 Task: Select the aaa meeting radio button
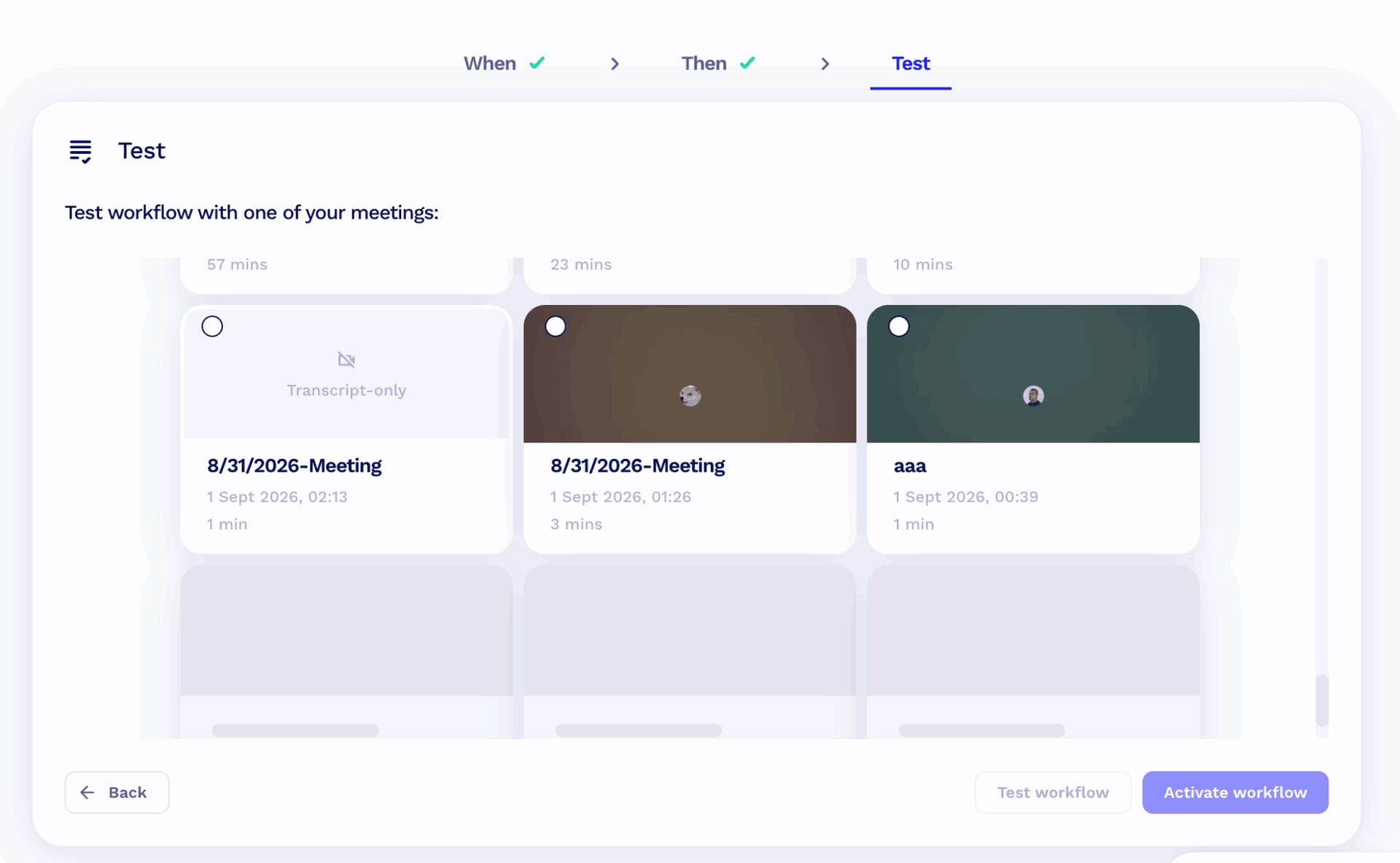[899, 326]
